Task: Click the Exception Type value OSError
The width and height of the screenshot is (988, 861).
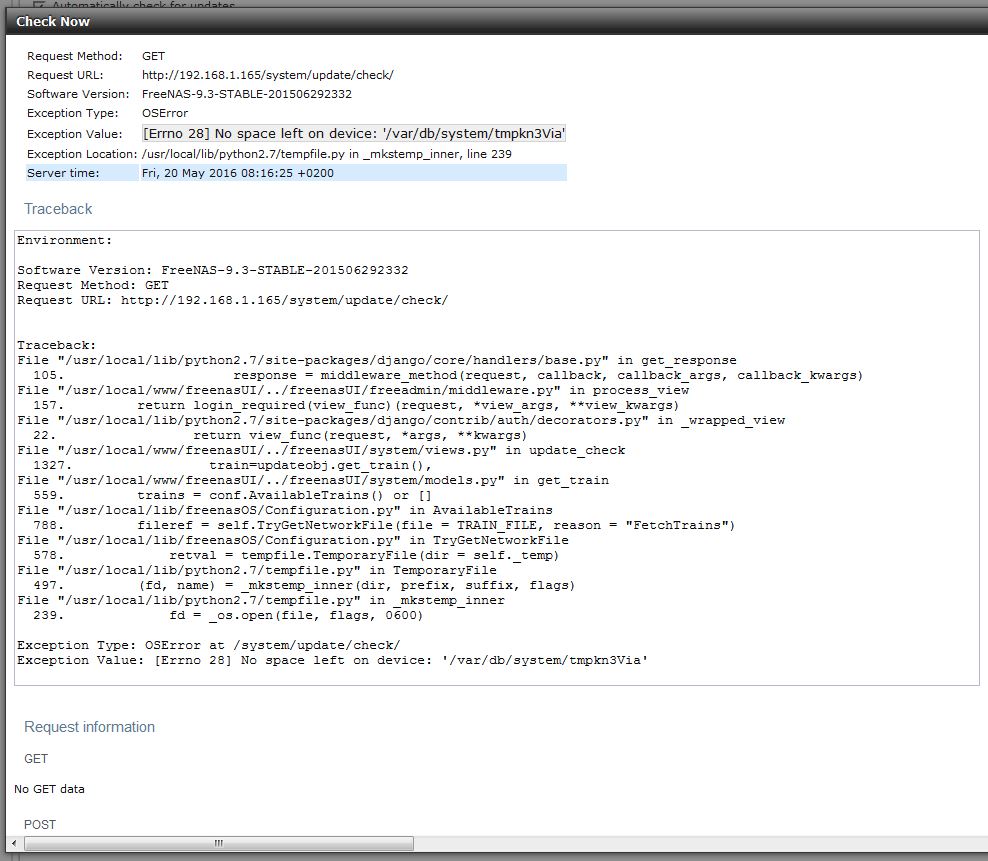Action: pyautogui.click(x=165, y=113)
